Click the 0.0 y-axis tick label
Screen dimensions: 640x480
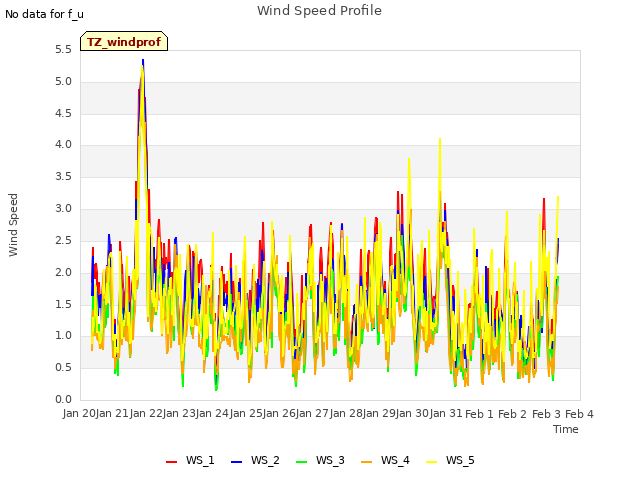(x=63, y=399)
